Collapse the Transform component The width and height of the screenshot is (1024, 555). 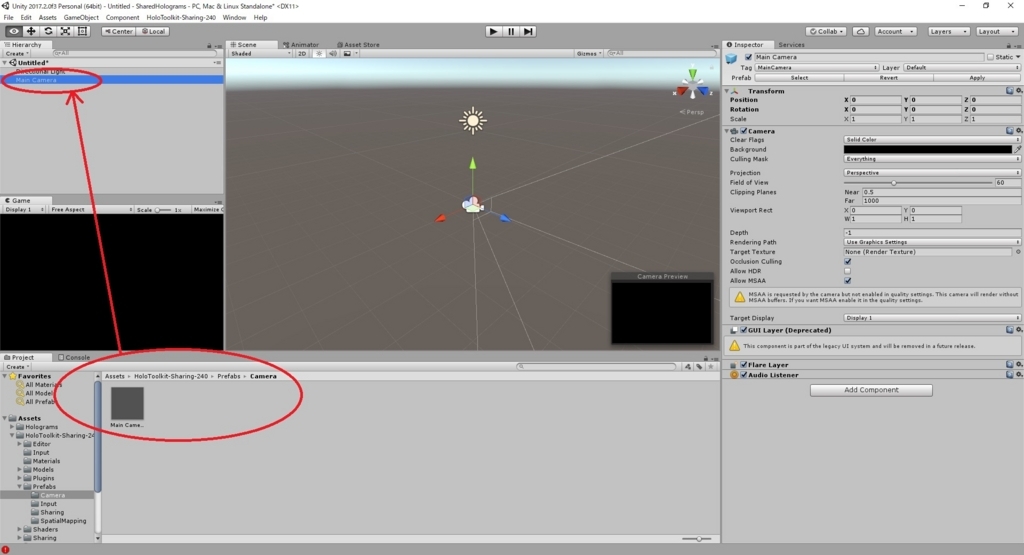pyautogui.click(x=727, y=91)
